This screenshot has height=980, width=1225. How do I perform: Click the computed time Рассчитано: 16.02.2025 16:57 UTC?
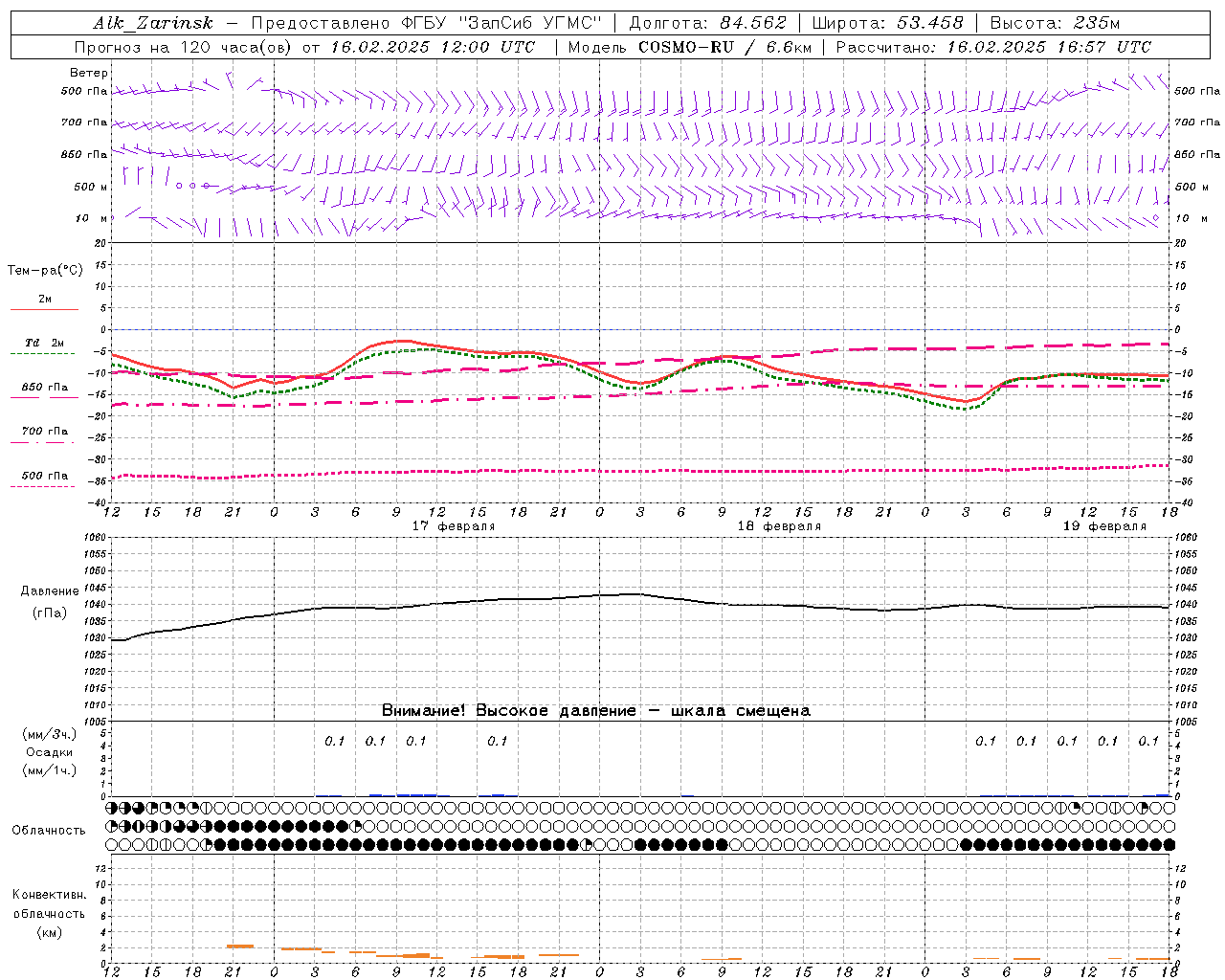994,47
